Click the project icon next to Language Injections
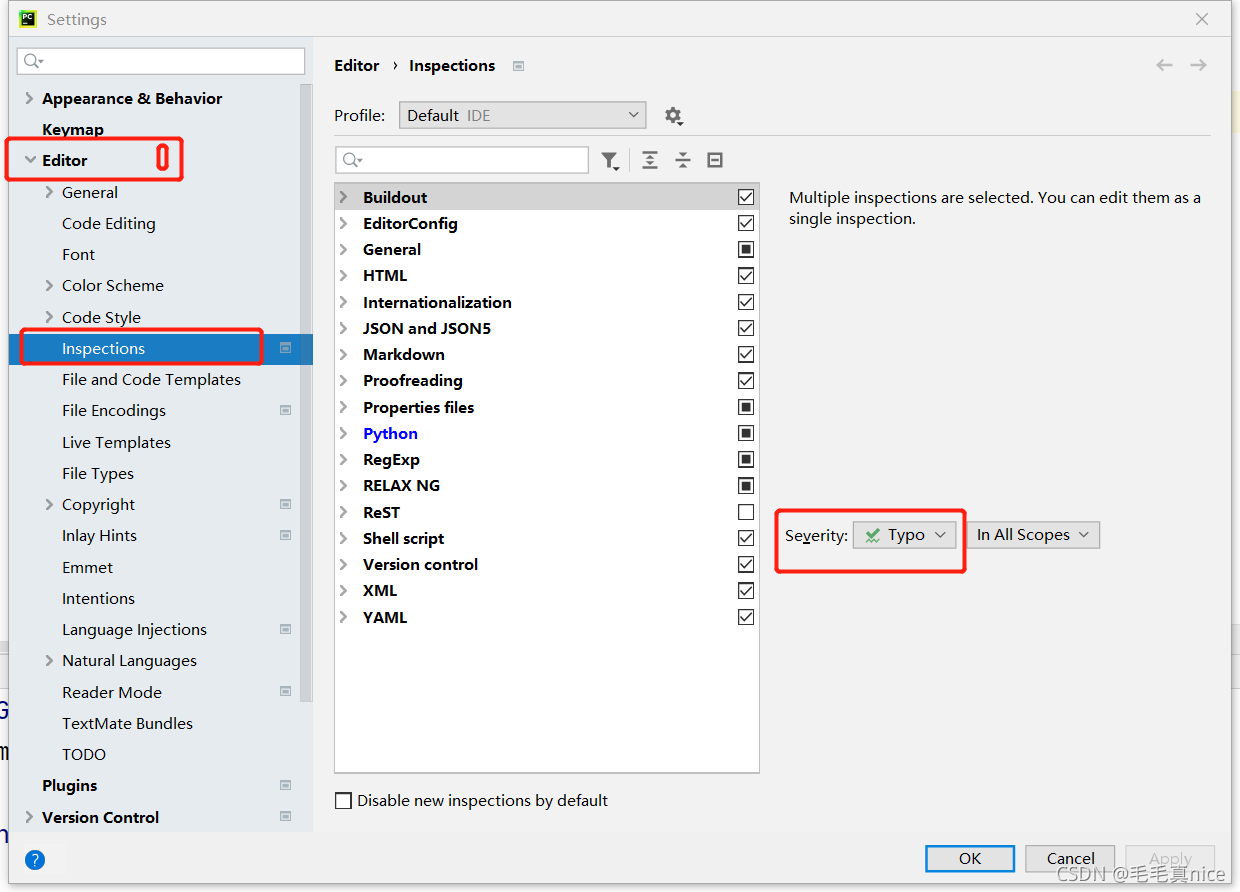 coord(286,630)
